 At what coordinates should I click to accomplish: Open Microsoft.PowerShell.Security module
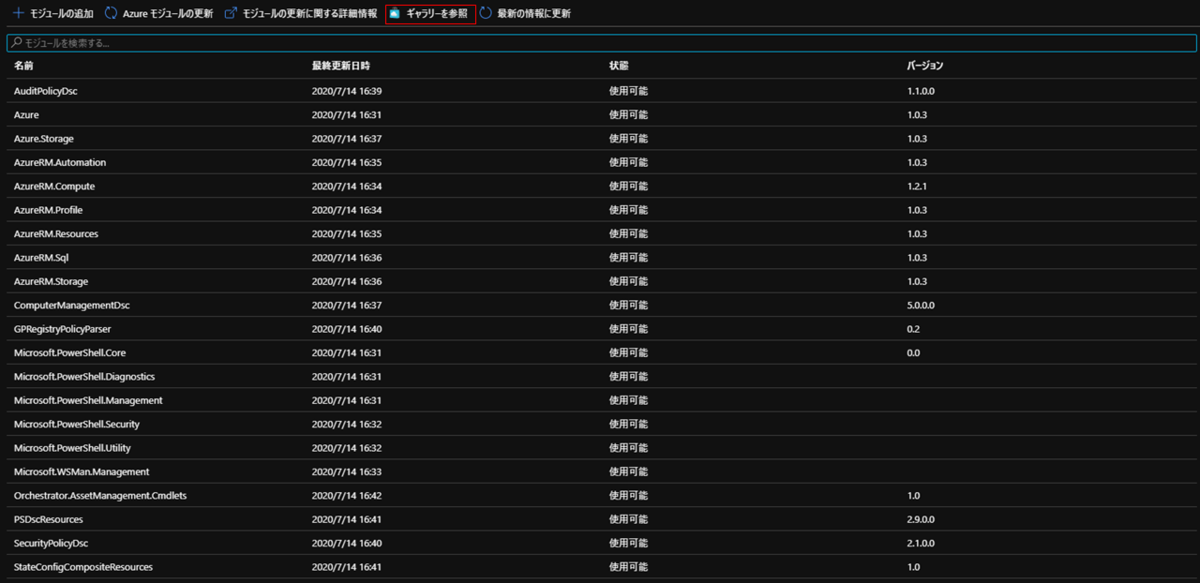click(x=77, y=424)
